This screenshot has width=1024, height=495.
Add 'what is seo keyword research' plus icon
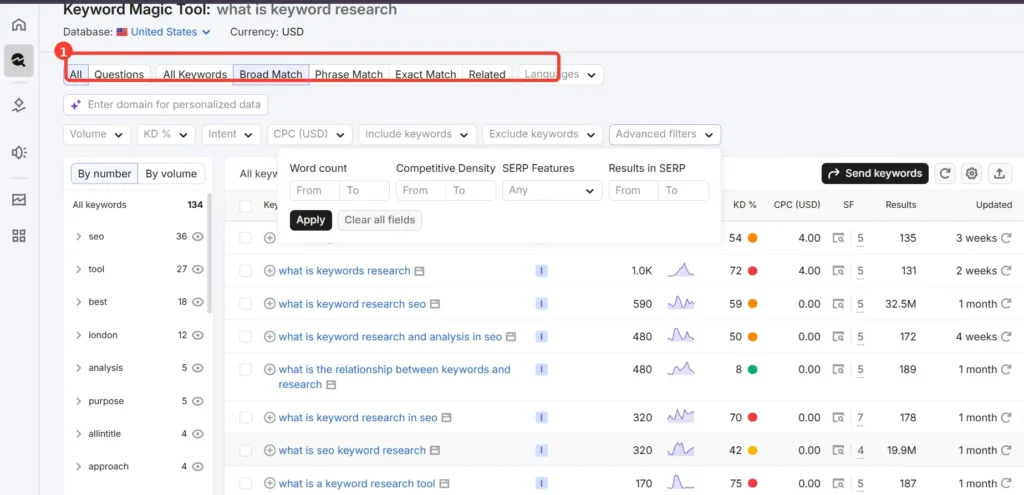(269, 450)
